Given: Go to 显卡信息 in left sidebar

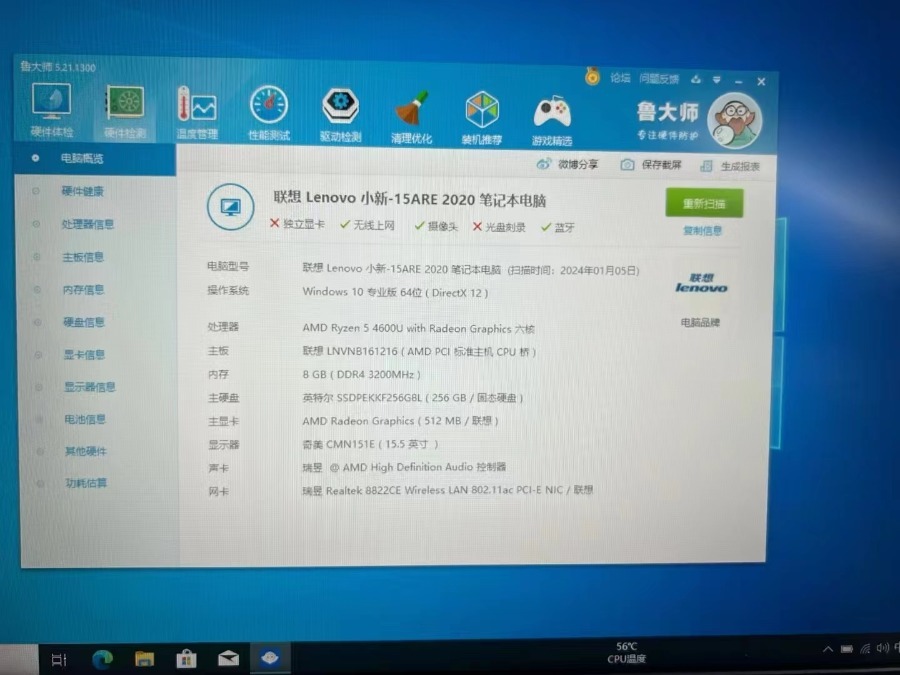Looking at the screenshot, I should (x=85, y=354).
